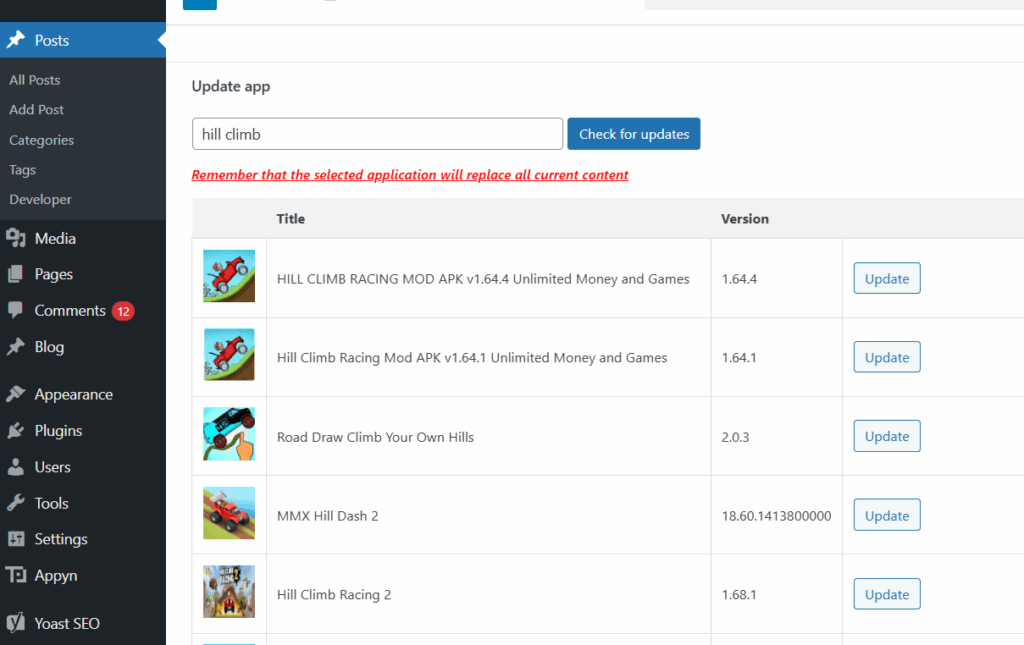Click the Appearance paintbrush icon
Image resolution: width=1024 pixels, height=645 pixels.
(x=19, y=394)
